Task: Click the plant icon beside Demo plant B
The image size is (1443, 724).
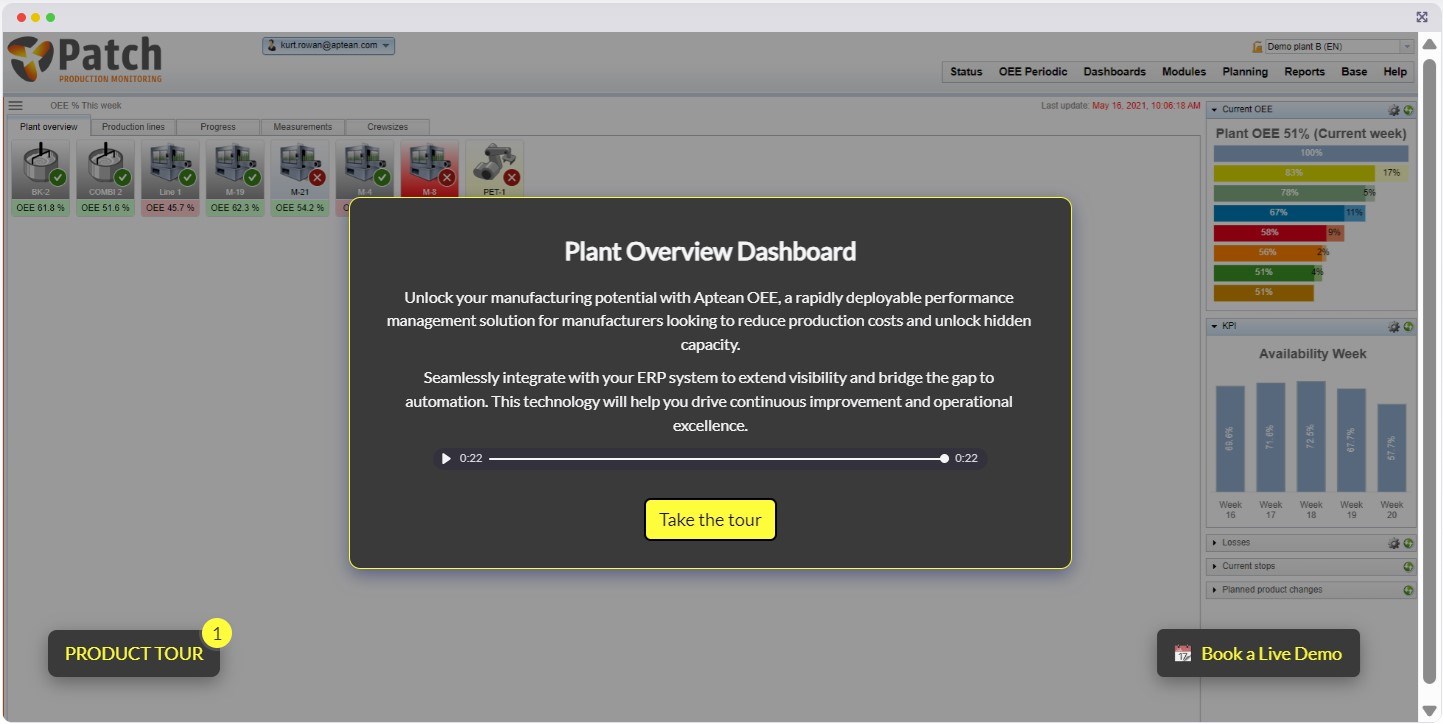Action: click(x=1257, y=47)
